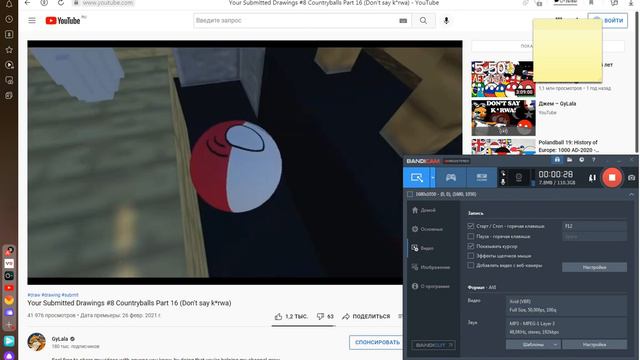640x360 pixels.
Task: Open the Bandicam output folder icon
Action: click(x=569, y=160)
